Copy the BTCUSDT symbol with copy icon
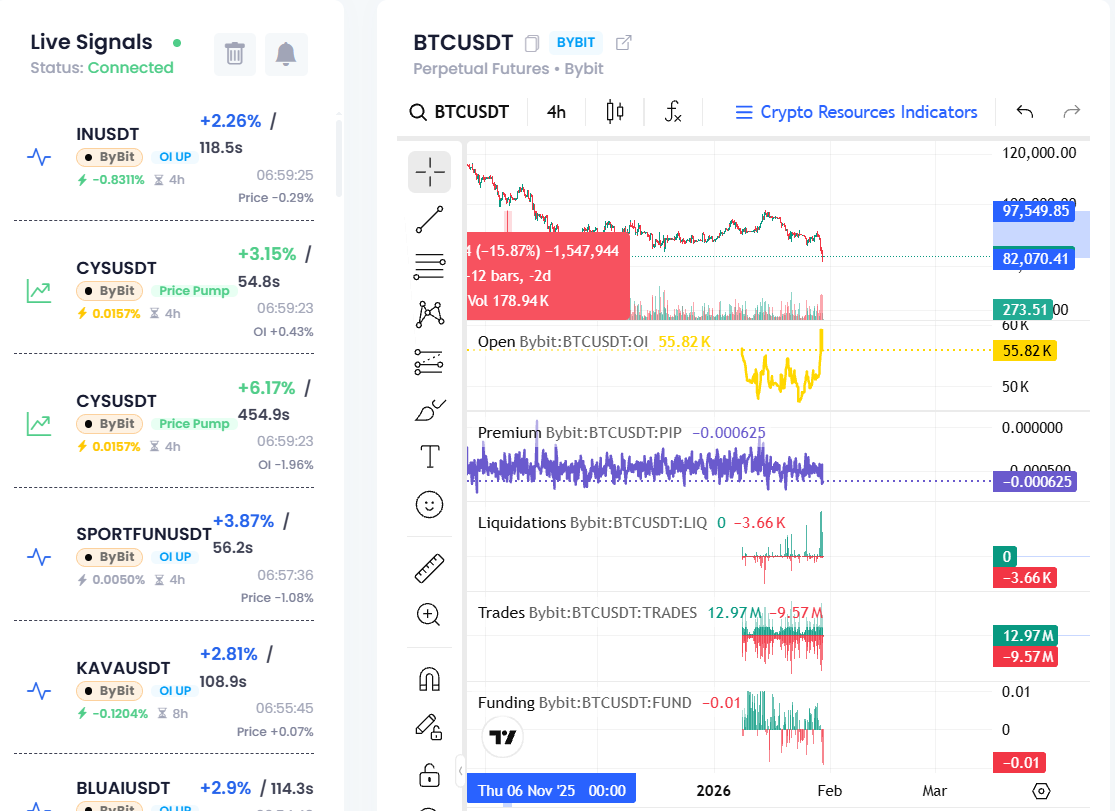Image resolution: width=1115 pixels, height=811 pixels. [x=531, y=43]
